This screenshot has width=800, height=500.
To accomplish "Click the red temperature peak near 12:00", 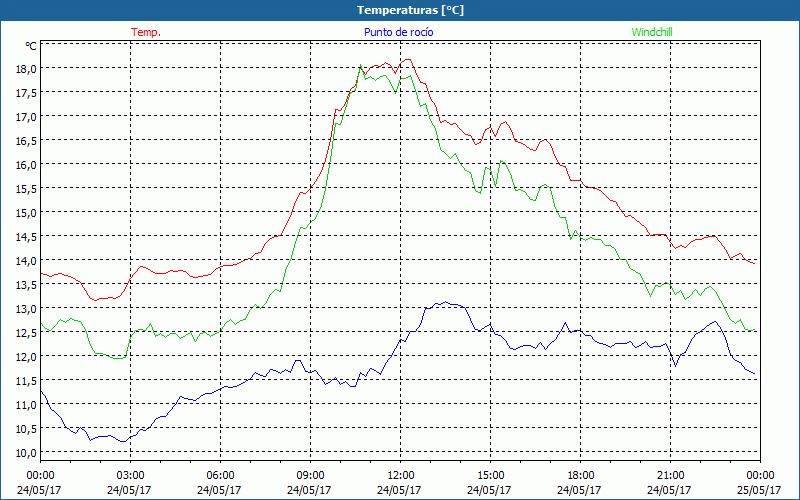I will pos(408,60).
